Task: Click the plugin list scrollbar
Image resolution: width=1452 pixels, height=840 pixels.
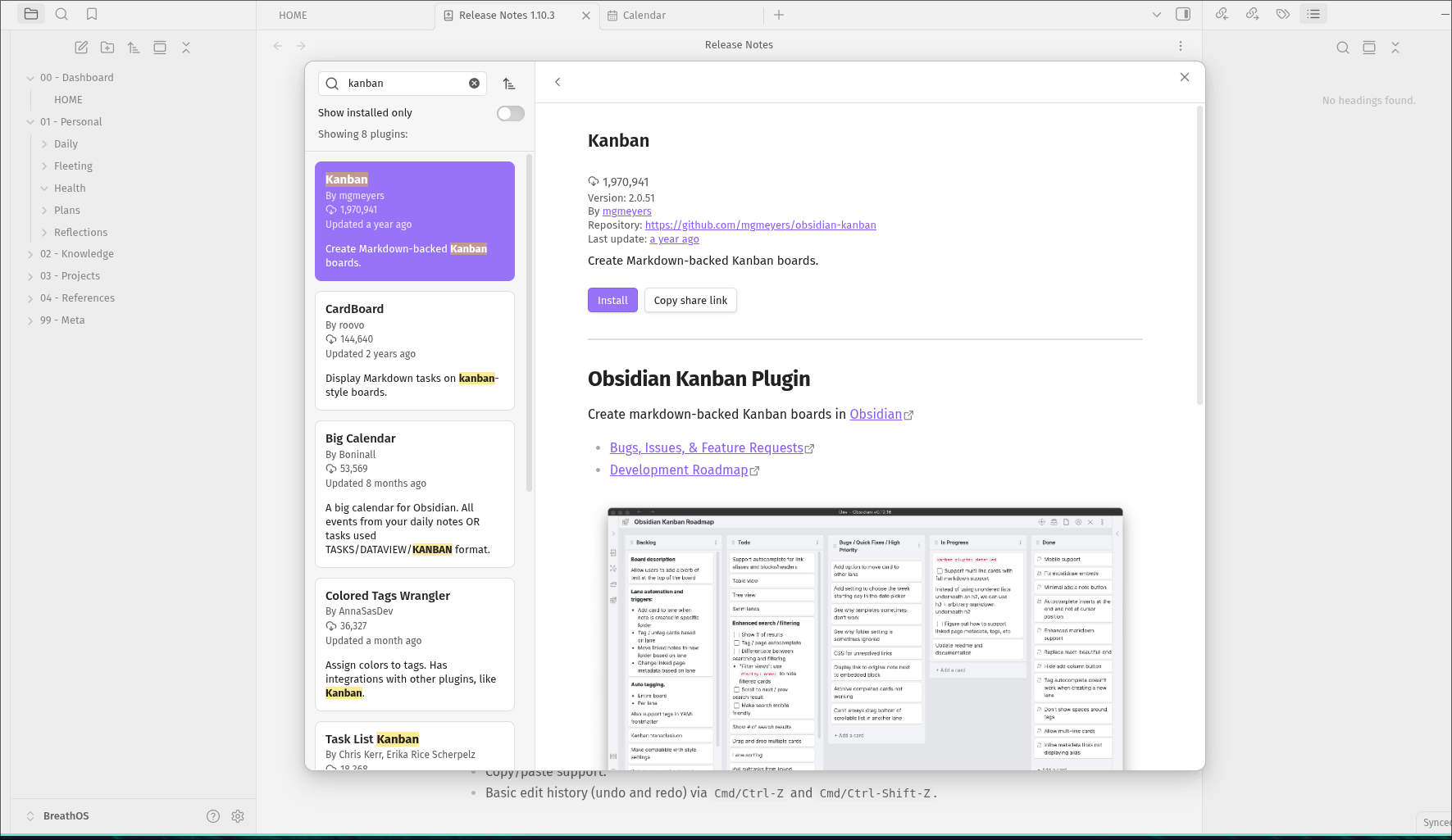Action: click(x=530, y=324)
